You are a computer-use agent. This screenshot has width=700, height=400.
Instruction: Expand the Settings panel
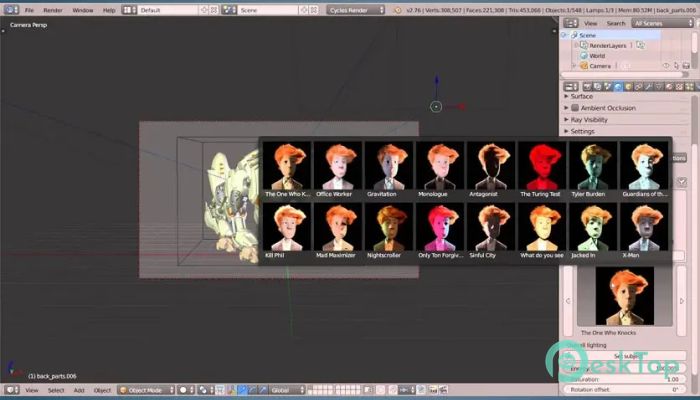[567, 131]
